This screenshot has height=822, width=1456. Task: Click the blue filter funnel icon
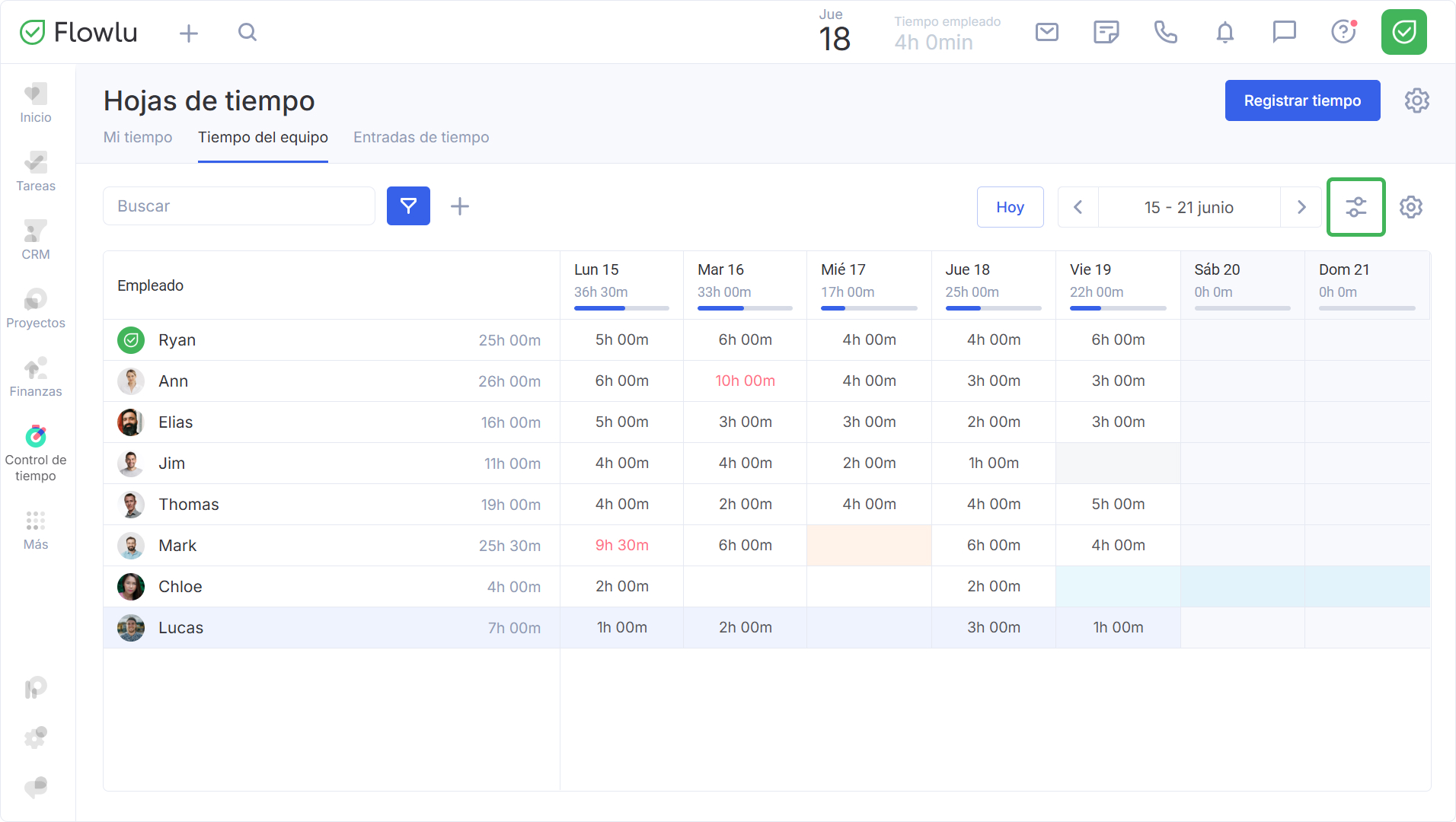pyautogui.click(x=408, y=206)
